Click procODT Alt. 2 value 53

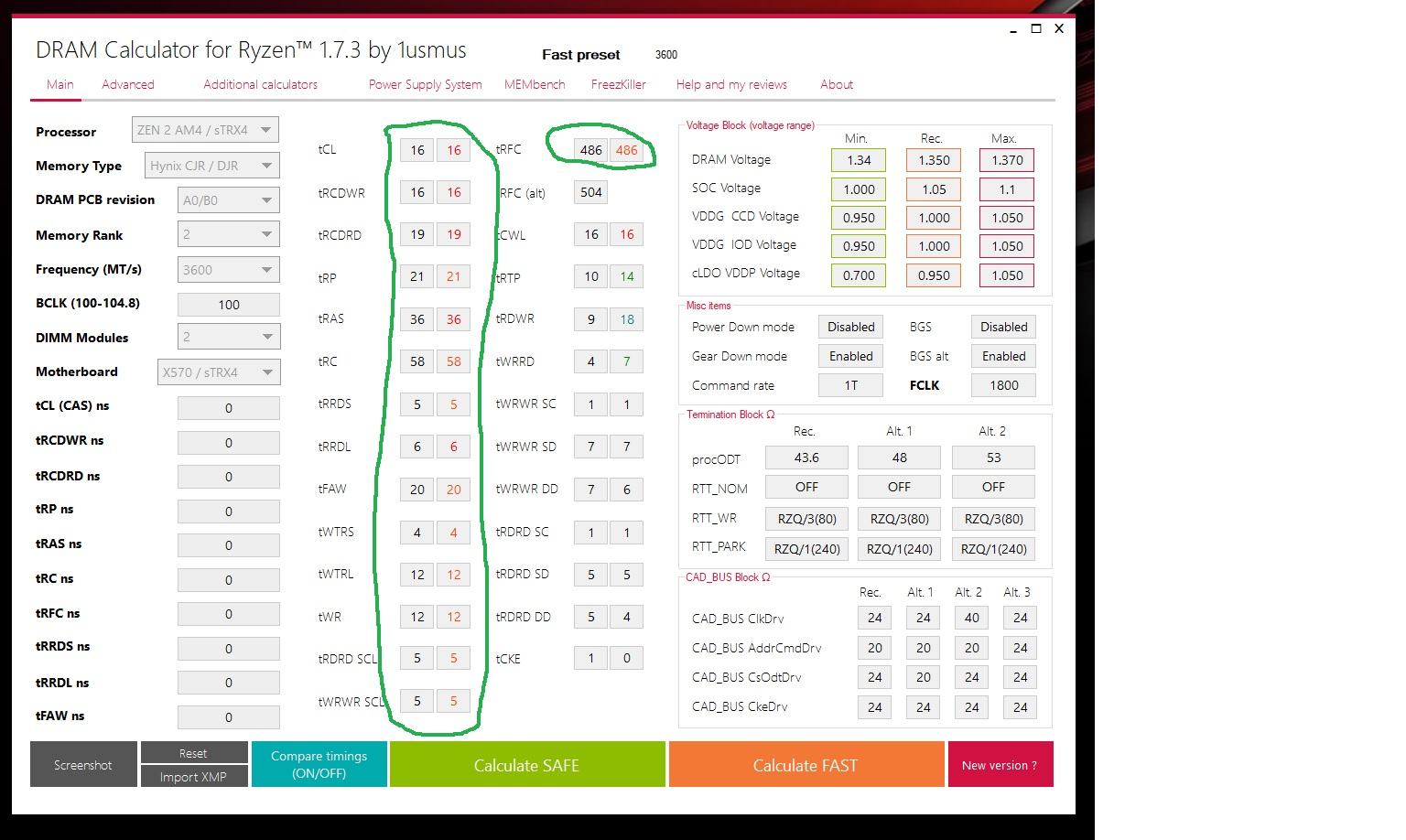pyautogui.click(x=994, y=458)
